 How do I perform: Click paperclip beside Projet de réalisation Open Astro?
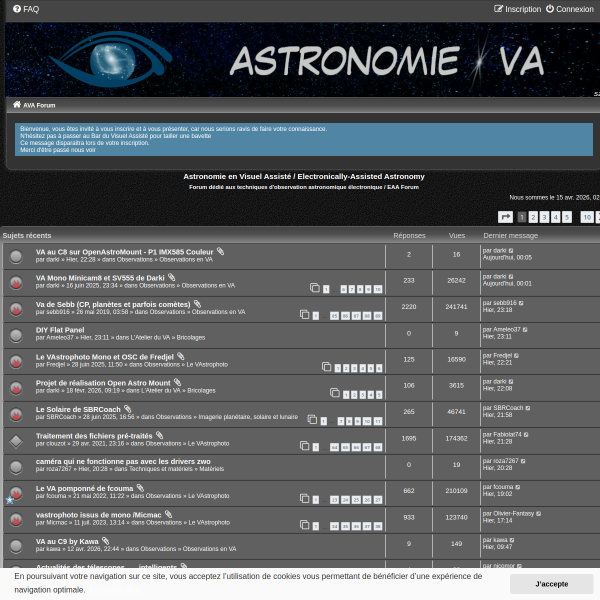click(x=177, y=382)
